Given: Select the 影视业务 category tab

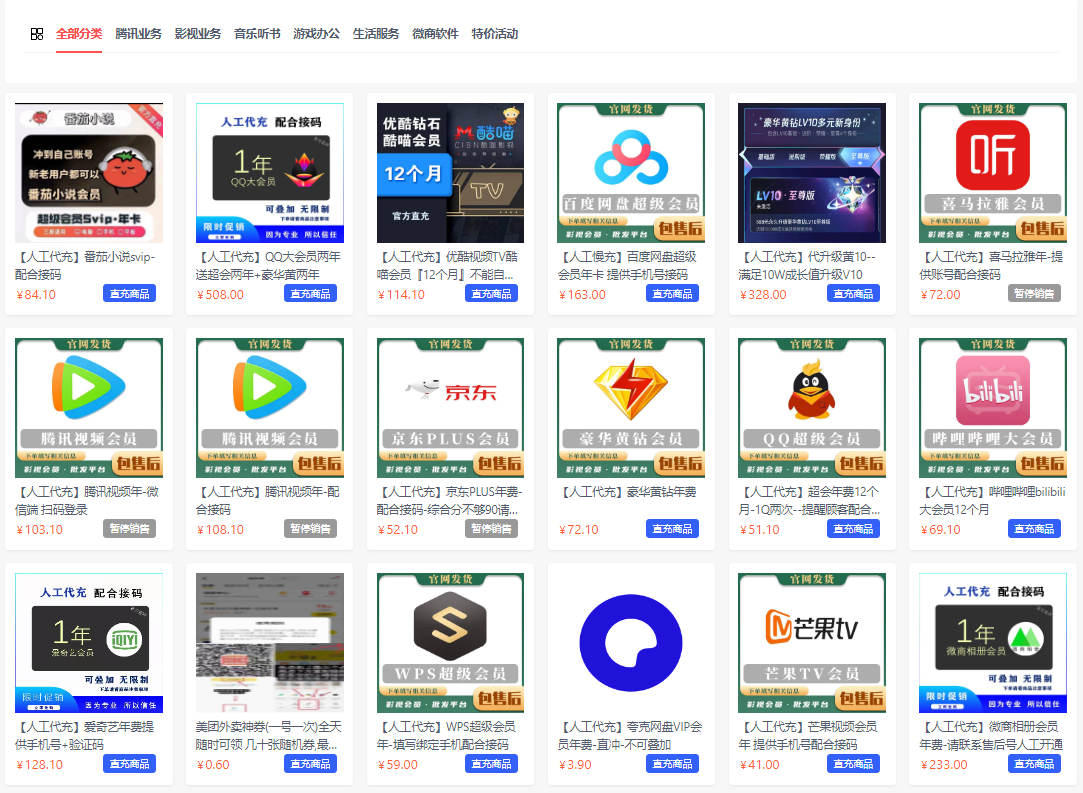Looking at the screenshot, I should (197, 34).
